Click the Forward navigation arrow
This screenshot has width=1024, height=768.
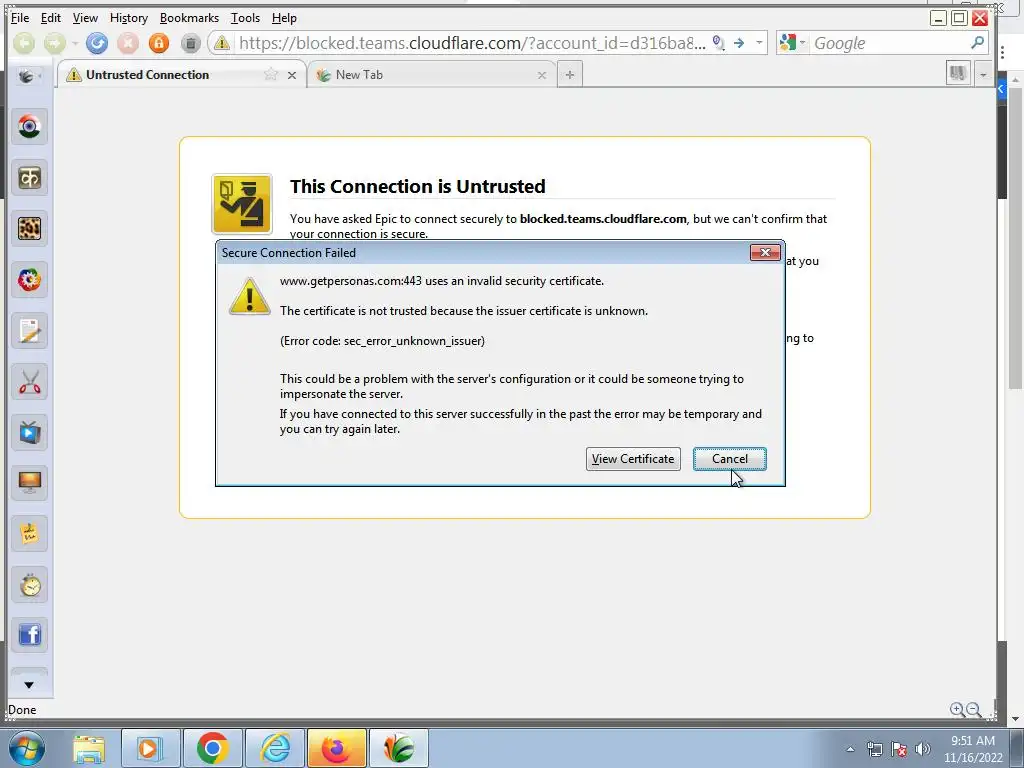point(54,43)
